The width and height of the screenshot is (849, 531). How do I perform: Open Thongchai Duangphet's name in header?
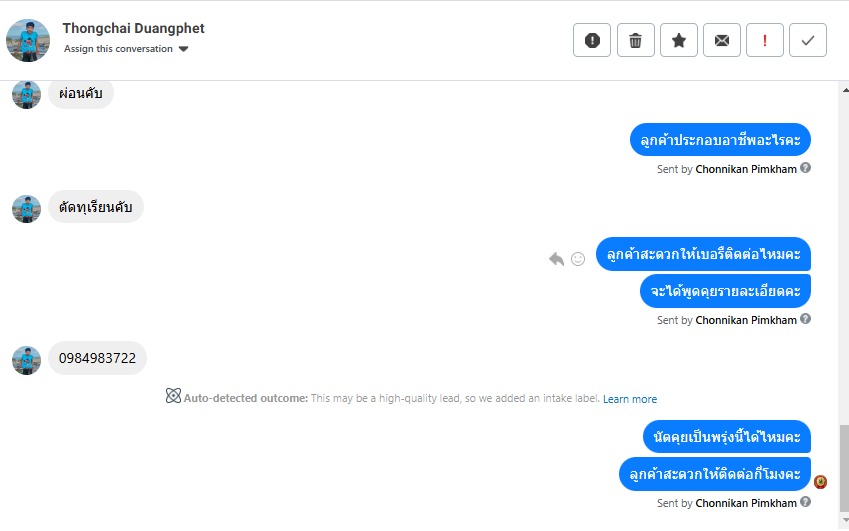point(133,29)
